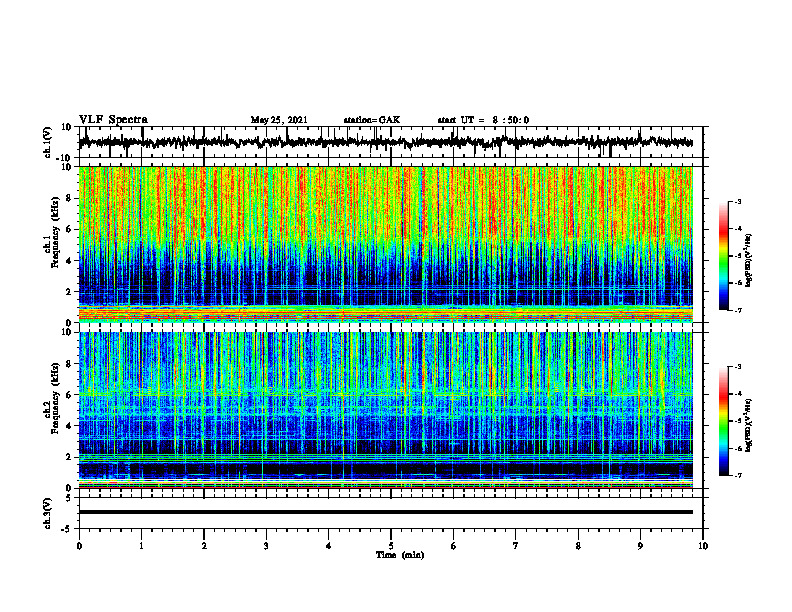Image resolution: width=792 pixels, height=612 pixels.
Task: Select the "start UT = 8 : 50: 0" text
Action: point(483,120)
